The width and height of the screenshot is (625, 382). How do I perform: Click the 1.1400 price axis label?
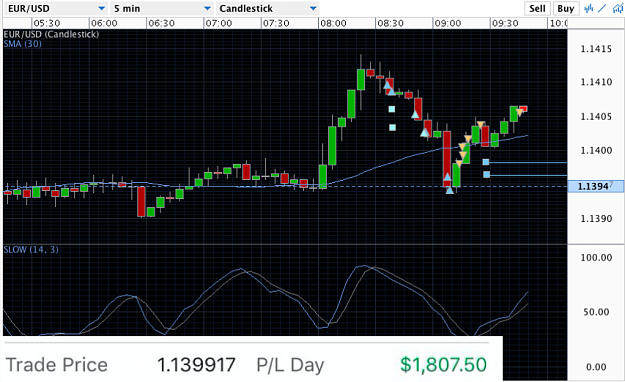click(596, 151)
